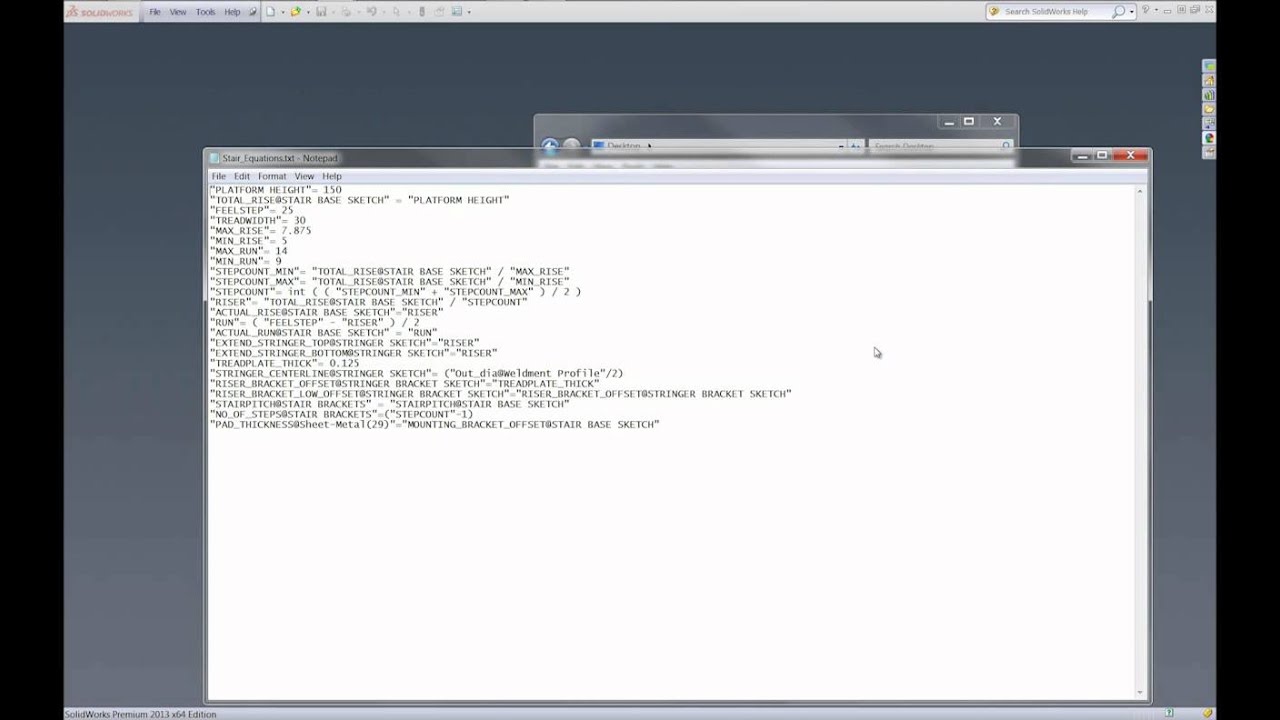Open Notepad File menu
The width and height of the screenshot is (1280, 720).
coord(218,176)
